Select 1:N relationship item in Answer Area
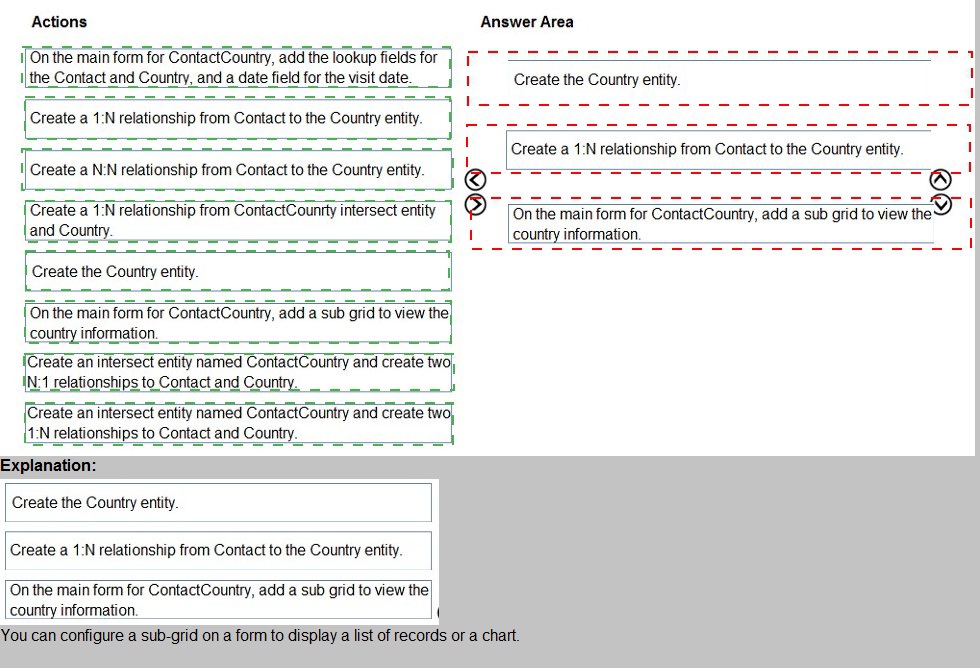 (x=719, y=149)
